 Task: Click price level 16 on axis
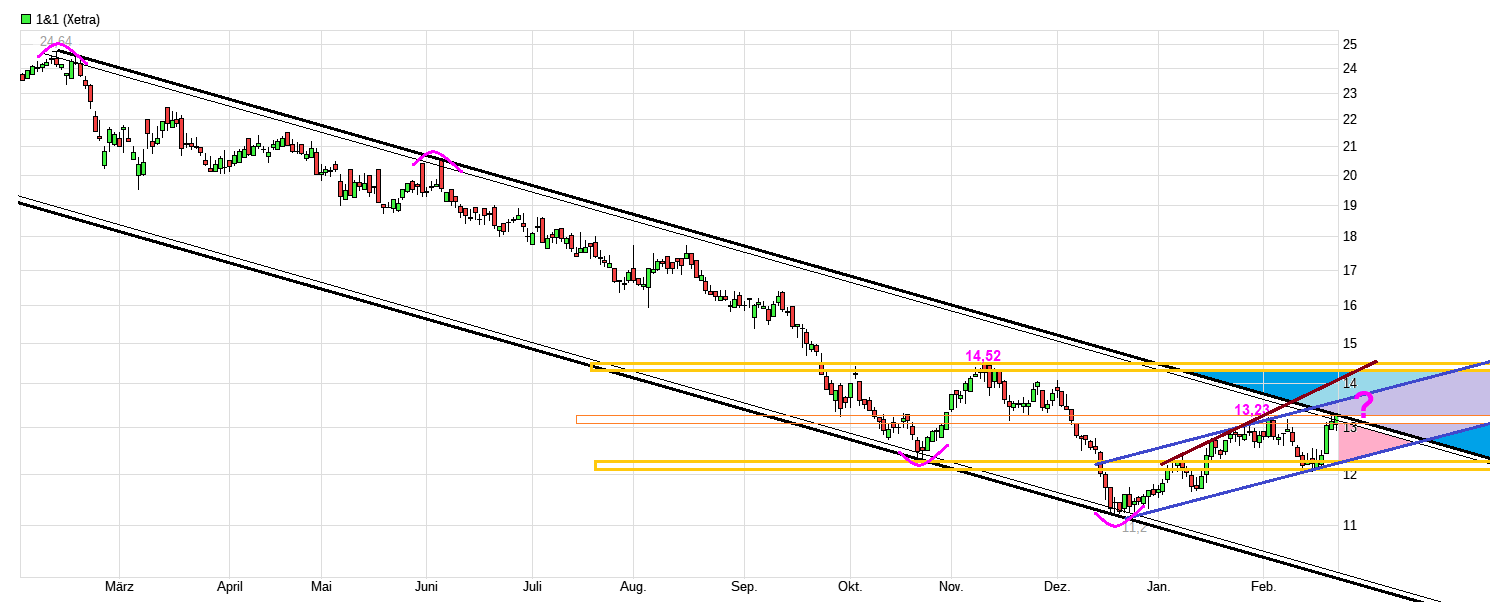[1349, 305]
